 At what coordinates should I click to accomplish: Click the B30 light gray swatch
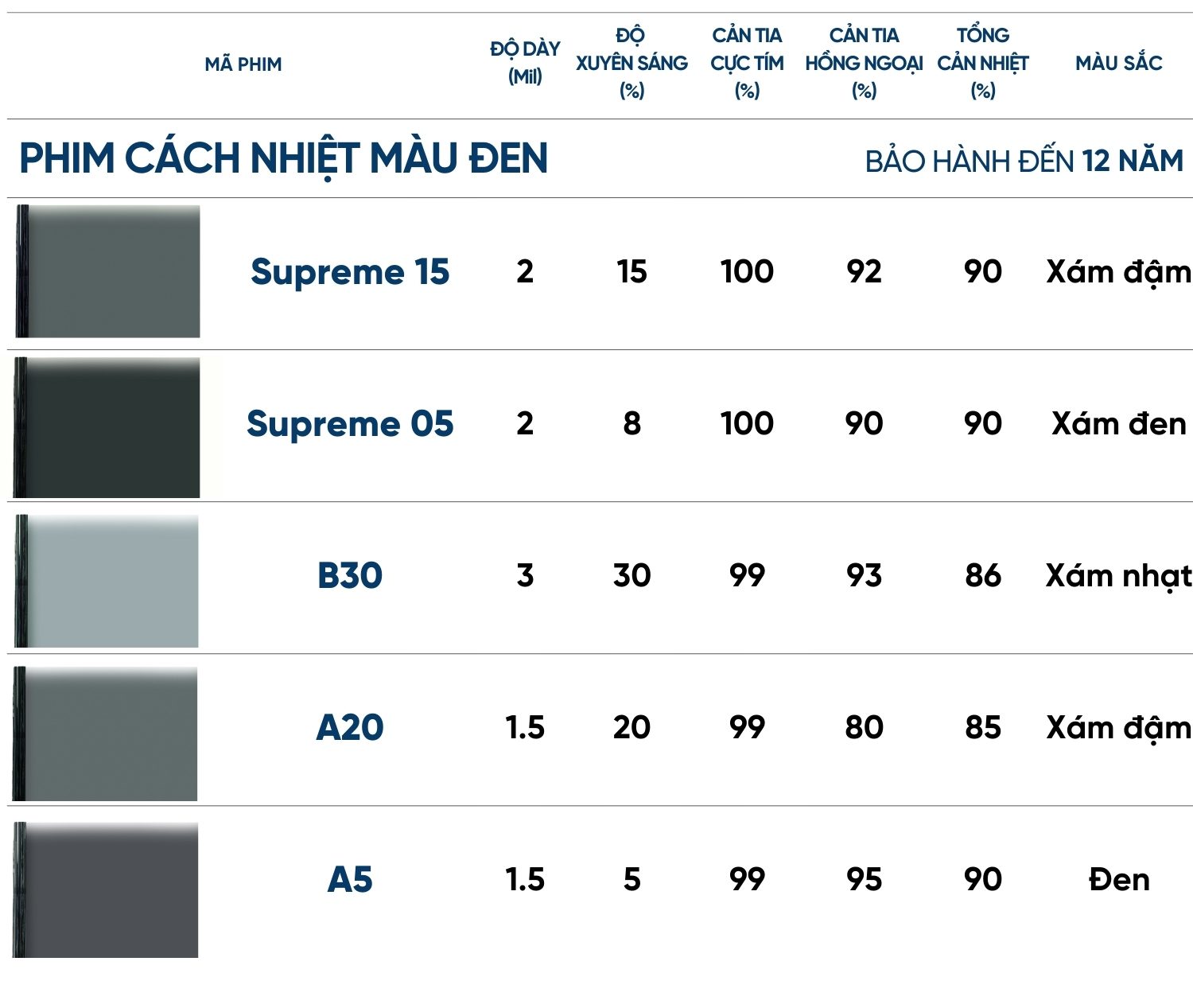(x=107, y=581)
